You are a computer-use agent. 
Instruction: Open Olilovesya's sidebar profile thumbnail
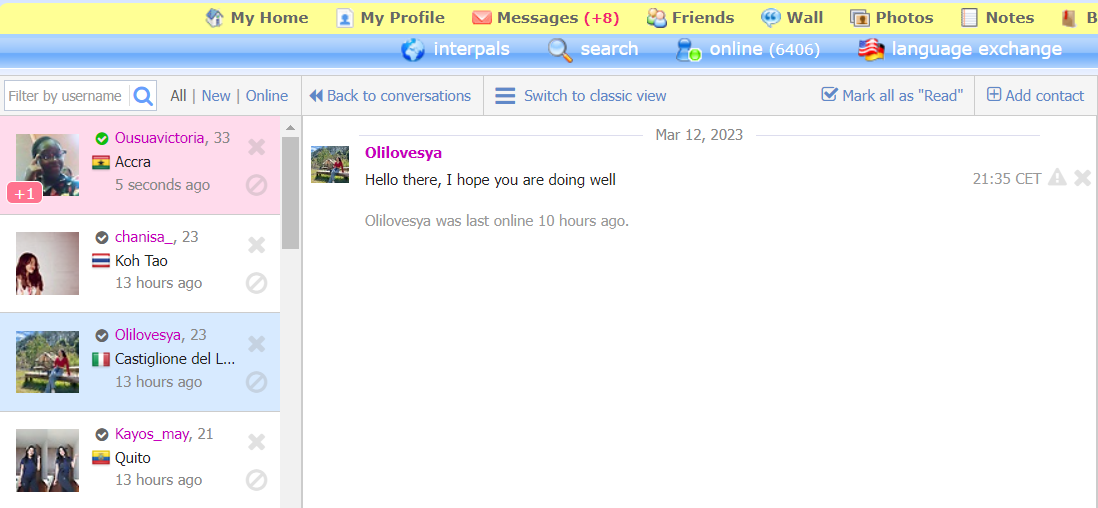[x=47, y=362]
